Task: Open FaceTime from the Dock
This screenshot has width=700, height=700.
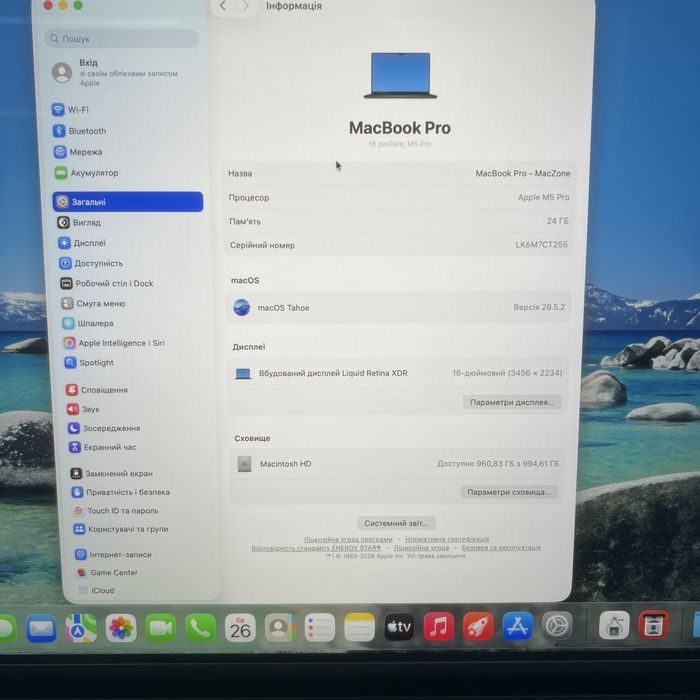Action: [161, 628]
